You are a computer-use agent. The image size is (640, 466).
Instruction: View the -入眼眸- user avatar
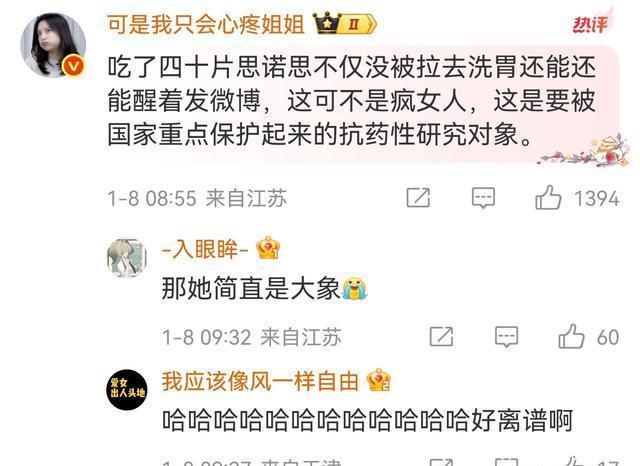click(127, 258)
